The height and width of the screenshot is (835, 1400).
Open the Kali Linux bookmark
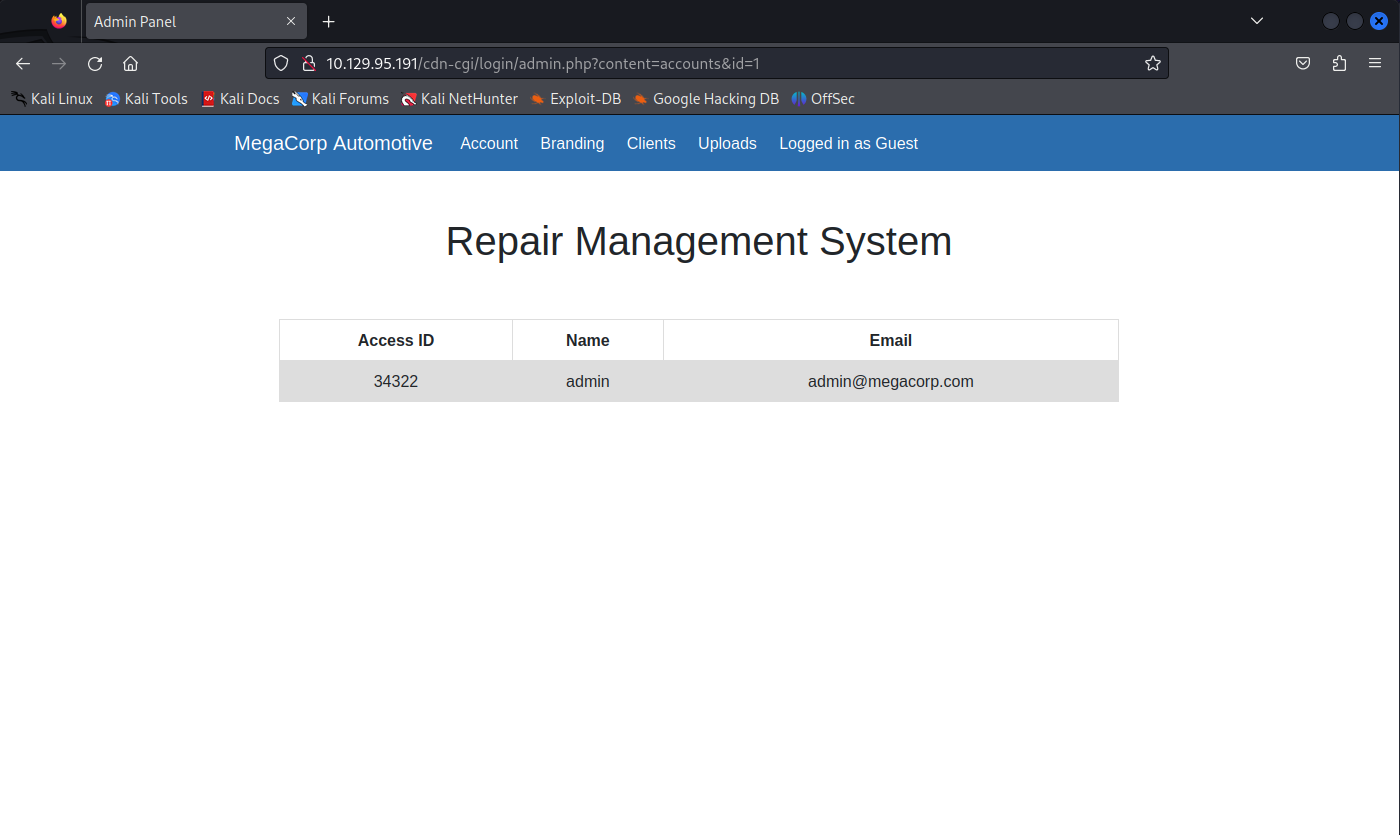click(x=52, y=99)
